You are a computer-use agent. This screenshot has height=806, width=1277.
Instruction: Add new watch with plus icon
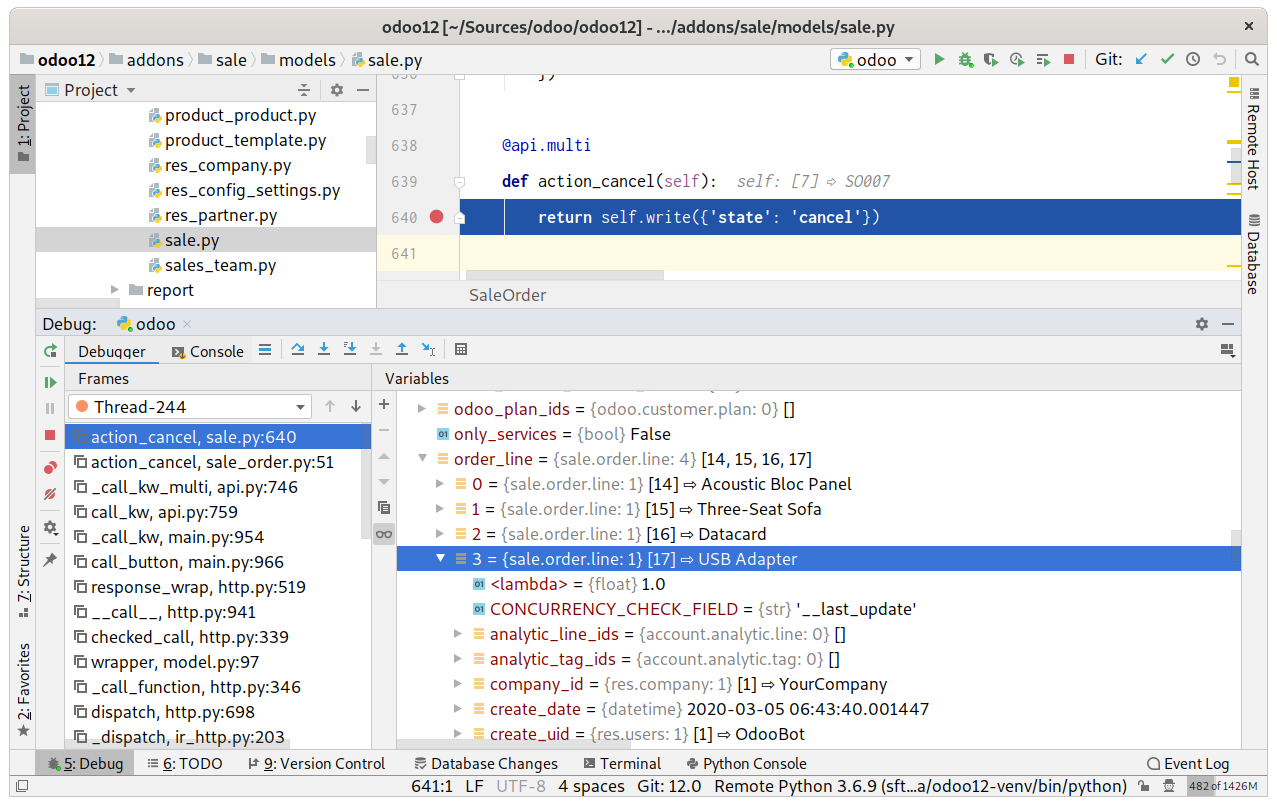384,405
